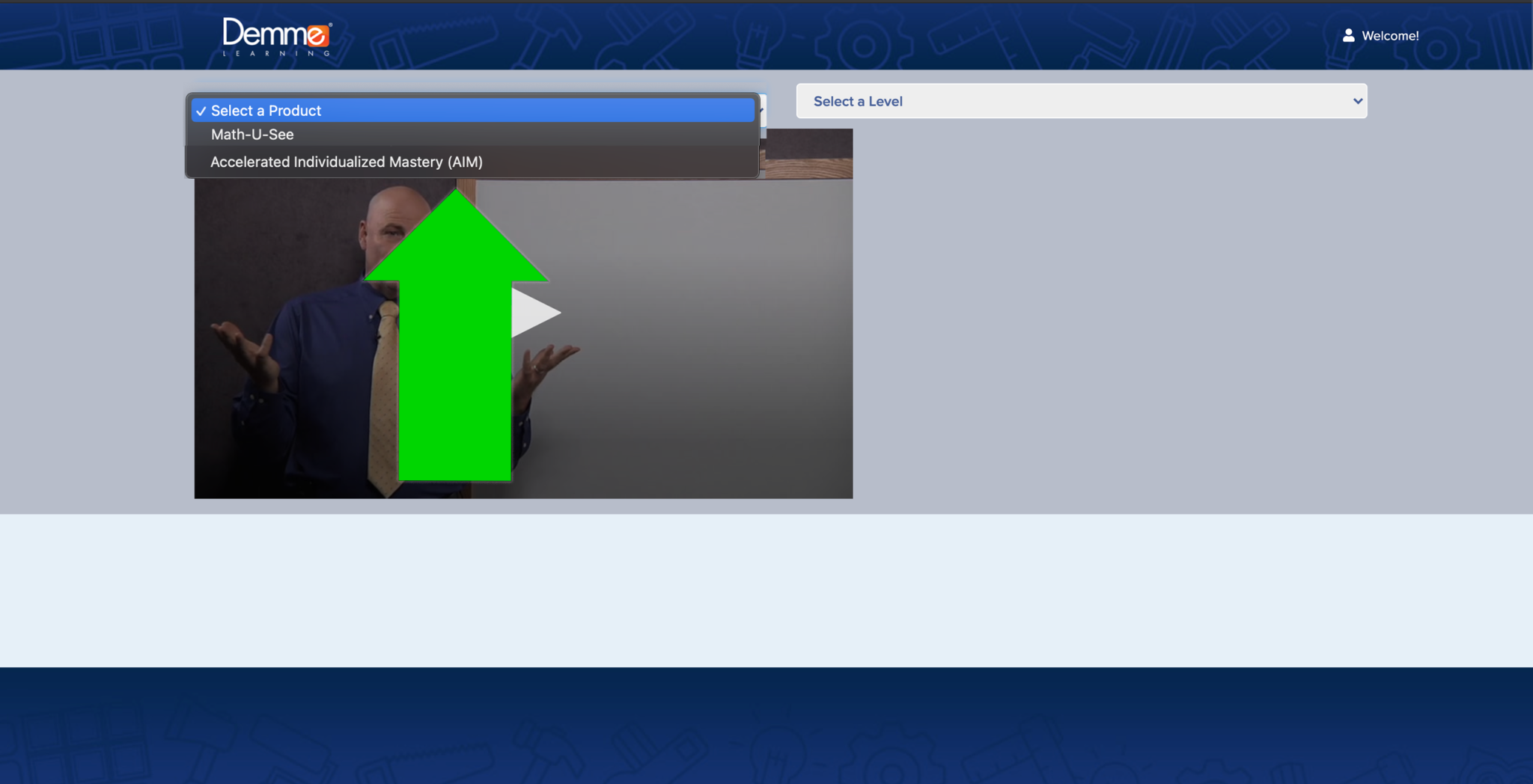Click the wooden frame corner above video
This screenshot has width=1533, height=784.
tap(807, 153)
